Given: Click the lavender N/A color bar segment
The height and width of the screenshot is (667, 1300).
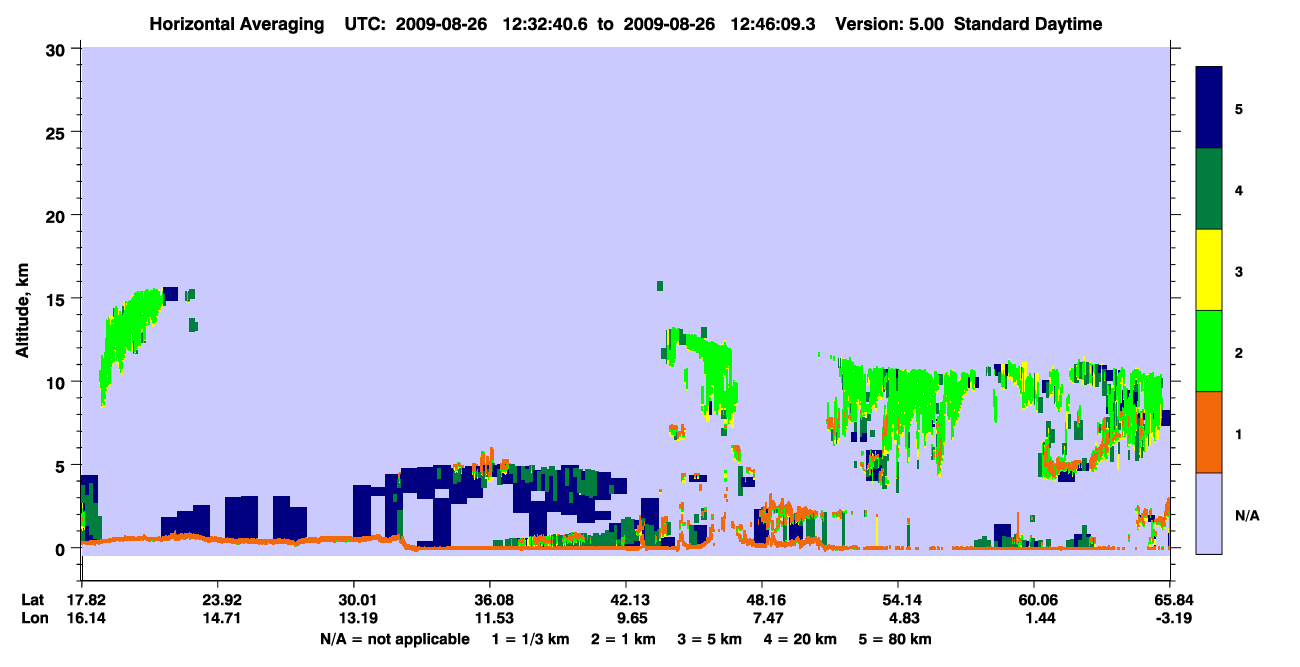Looking at the screenshot, I should (1209, 512).
